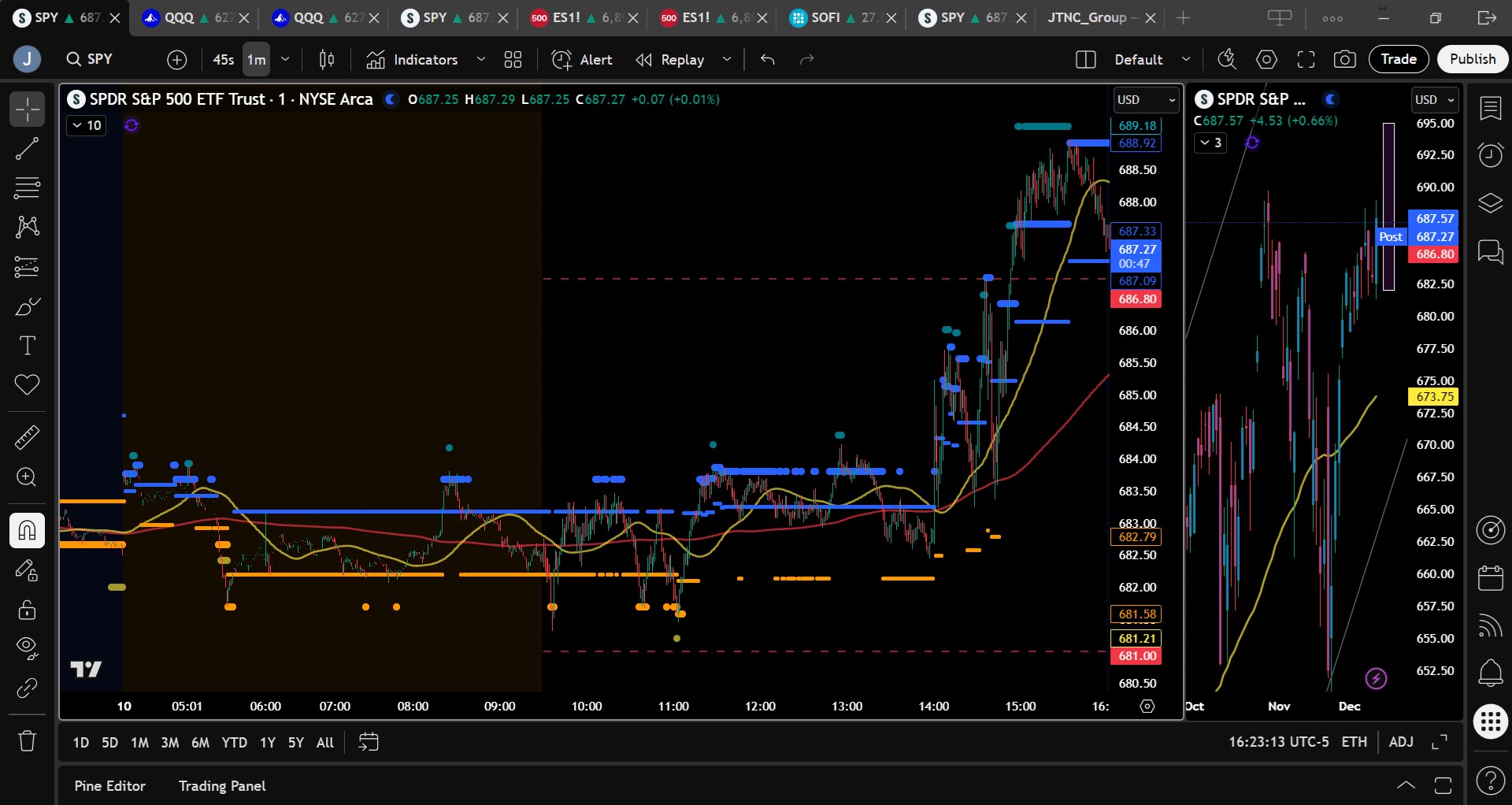1512x805 pixels.
Task: Expand the bottom panel chevron
Action: (x=1406, y=785)
